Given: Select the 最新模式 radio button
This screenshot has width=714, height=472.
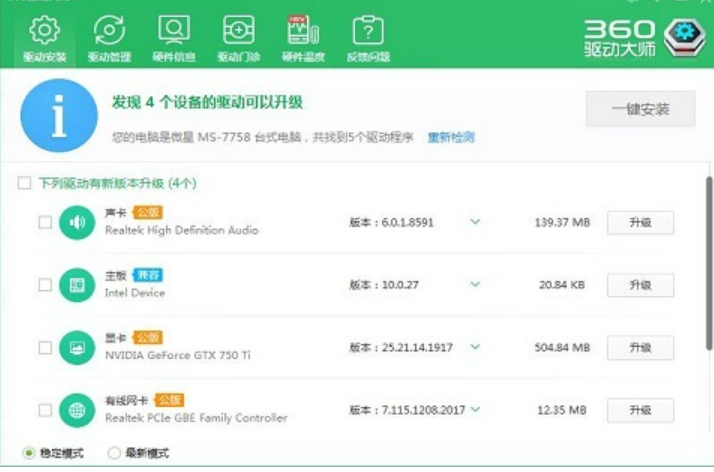Looking at the screenshot, I should [x=114, y=453].
